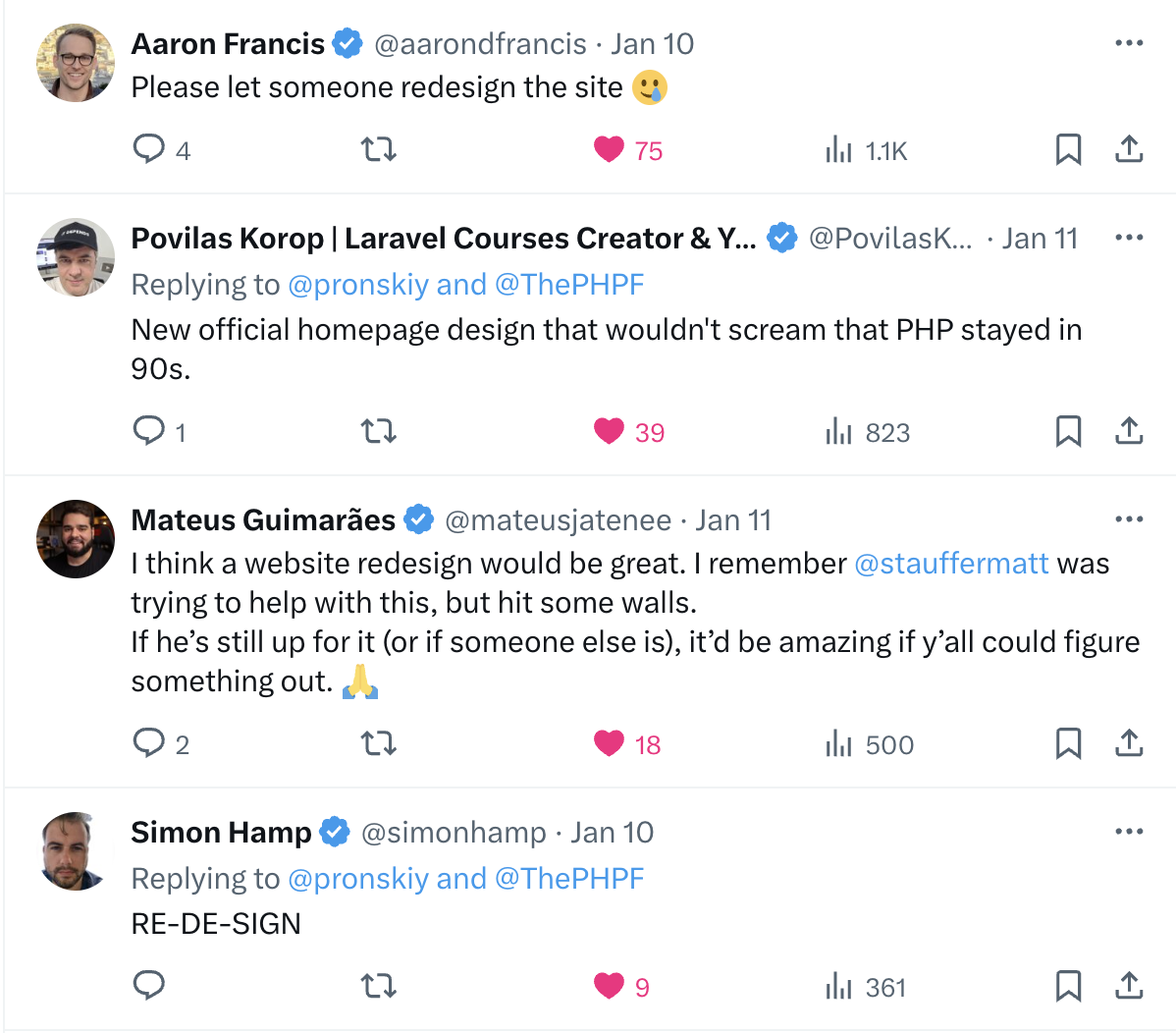Bookmark Mateus Guimarães's tweet

[1069, 743]
